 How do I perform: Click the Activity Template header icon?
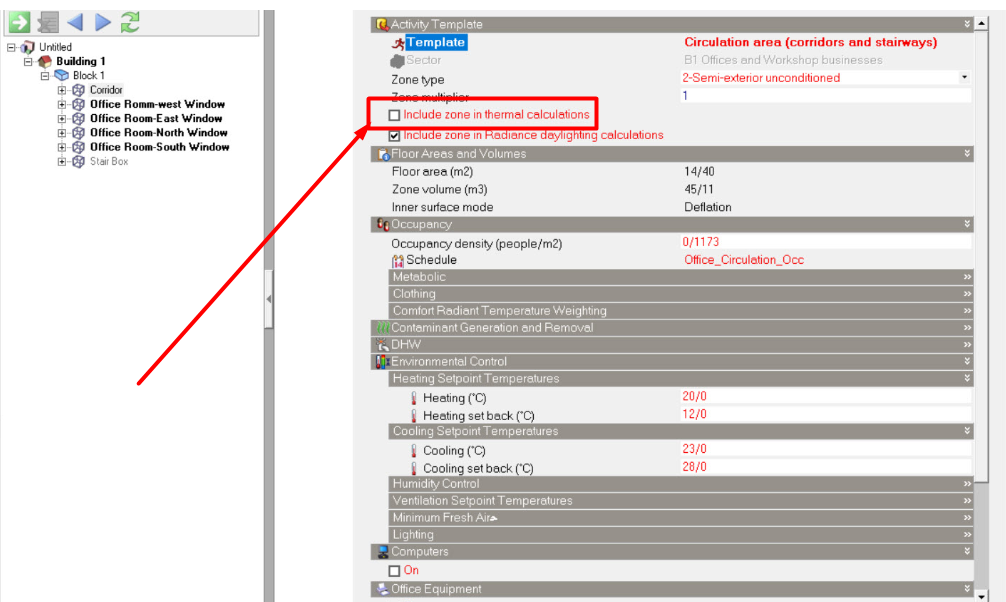click(x=382, y=24)
